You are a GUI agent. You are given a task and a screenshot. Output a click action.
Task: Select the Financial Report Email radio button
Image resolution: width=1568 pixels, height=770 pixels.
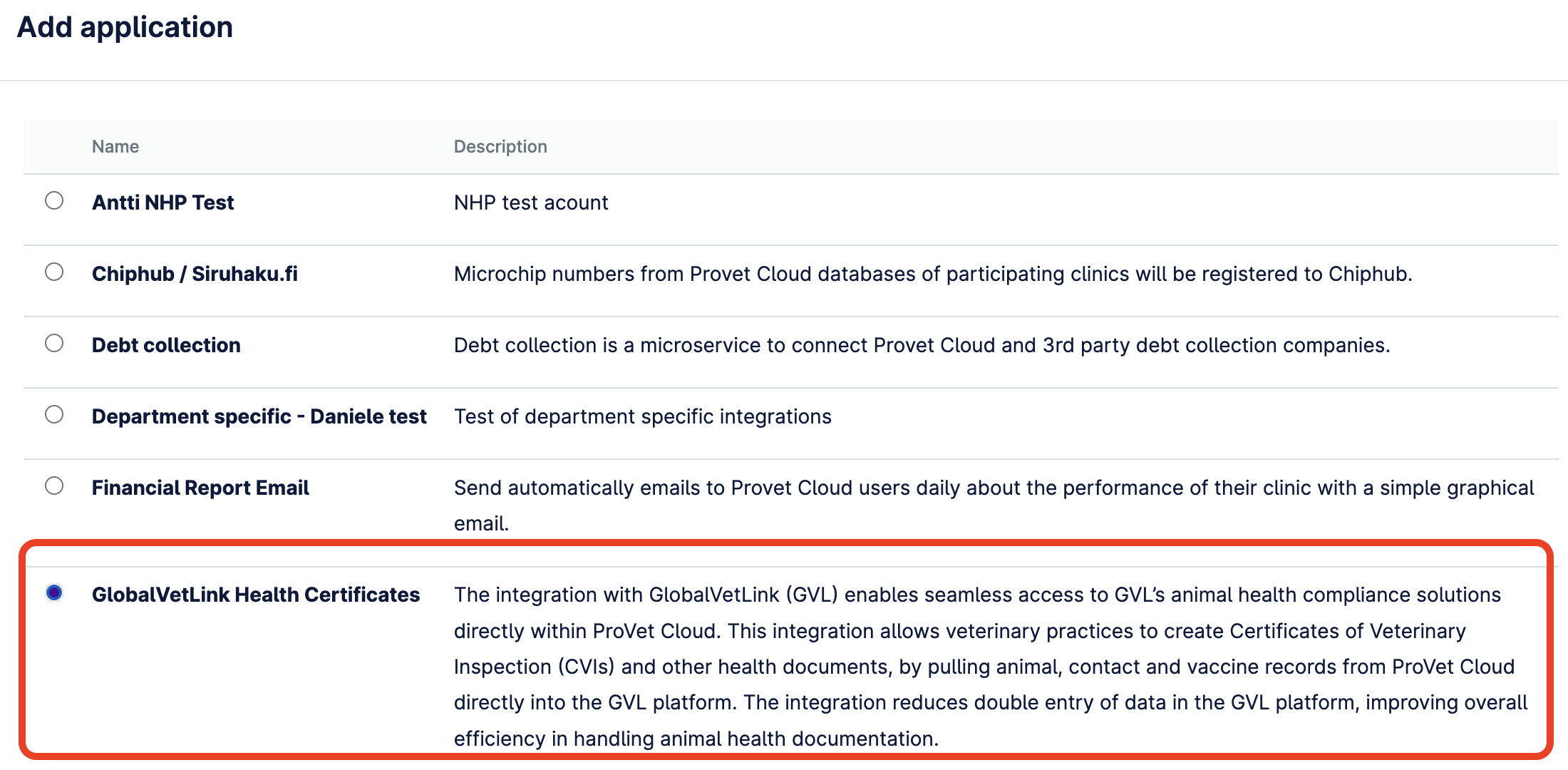54,486
